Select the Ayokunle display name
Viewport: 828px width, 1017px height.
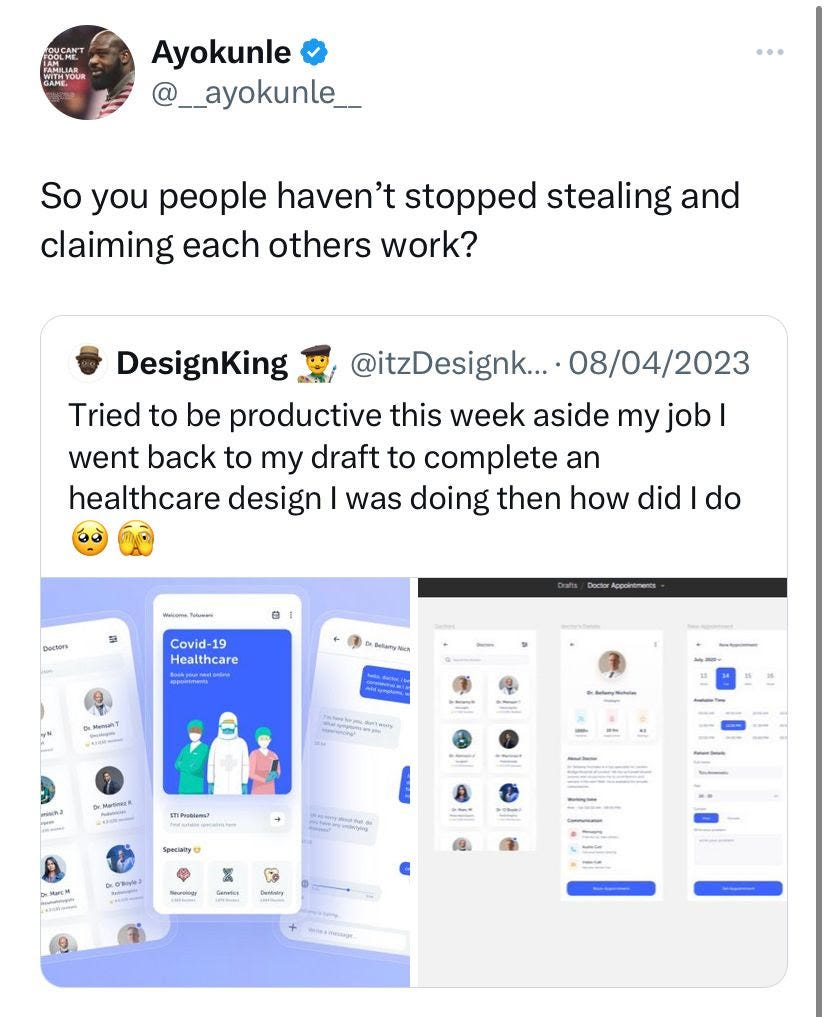point(221,52)
